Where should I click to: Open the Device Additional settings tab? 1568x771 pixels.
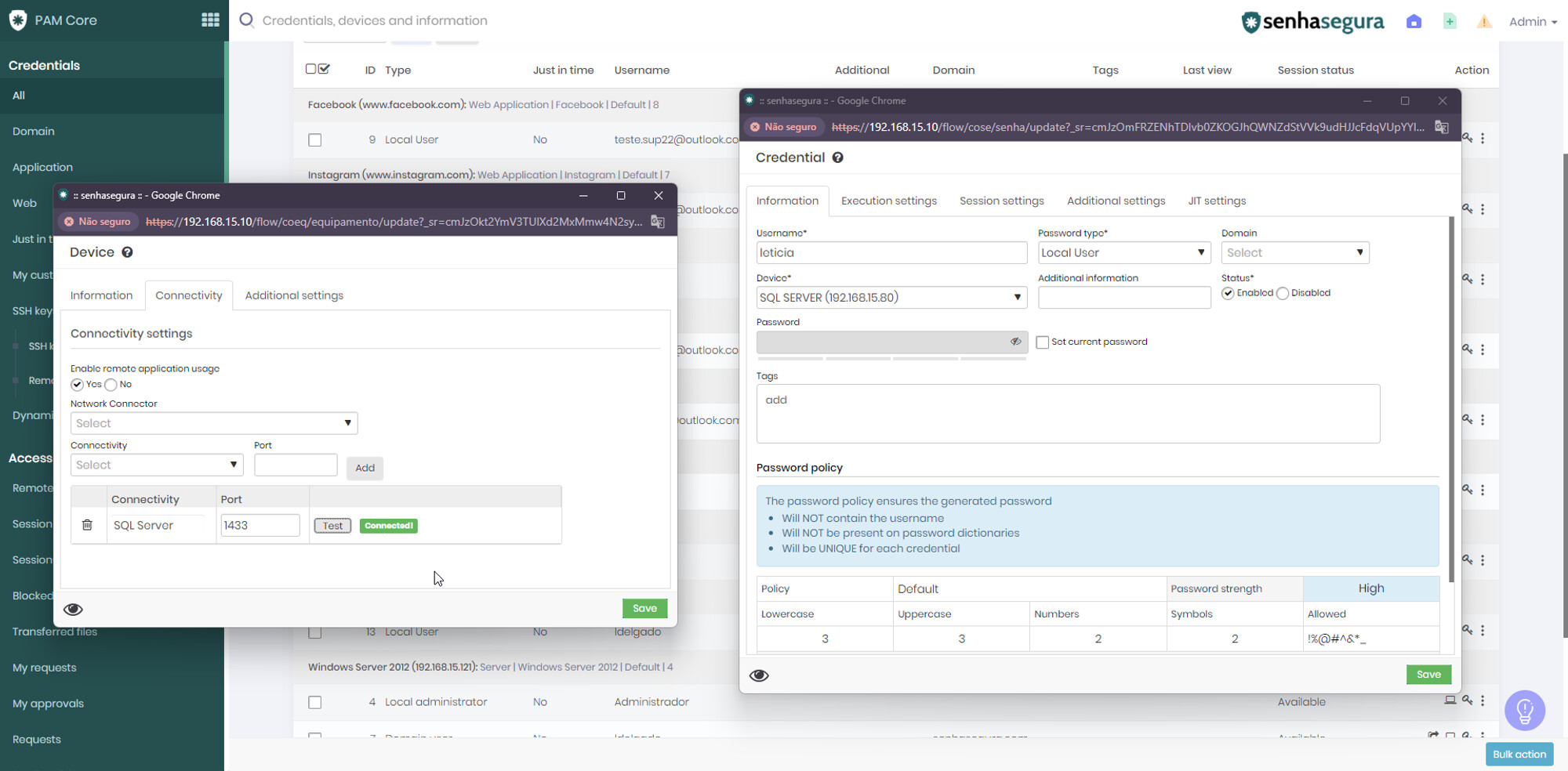[294, 295]
